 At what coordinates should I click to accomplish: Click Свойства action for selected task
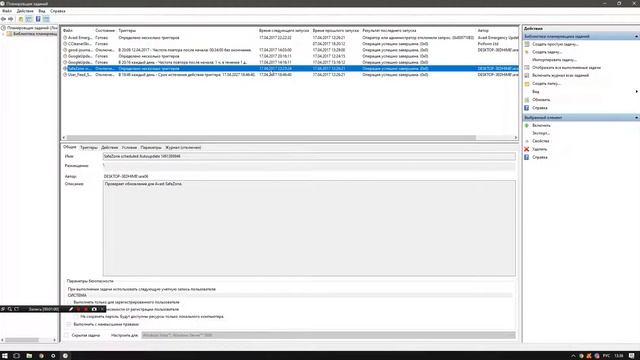coord(540,141)
